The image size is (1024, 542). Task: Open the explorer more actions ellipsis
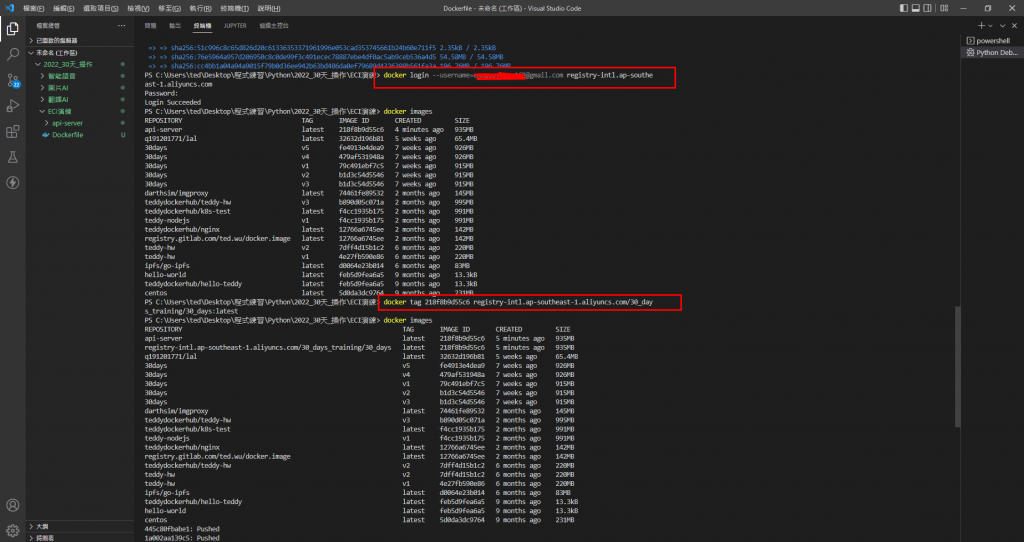[121, 25]
